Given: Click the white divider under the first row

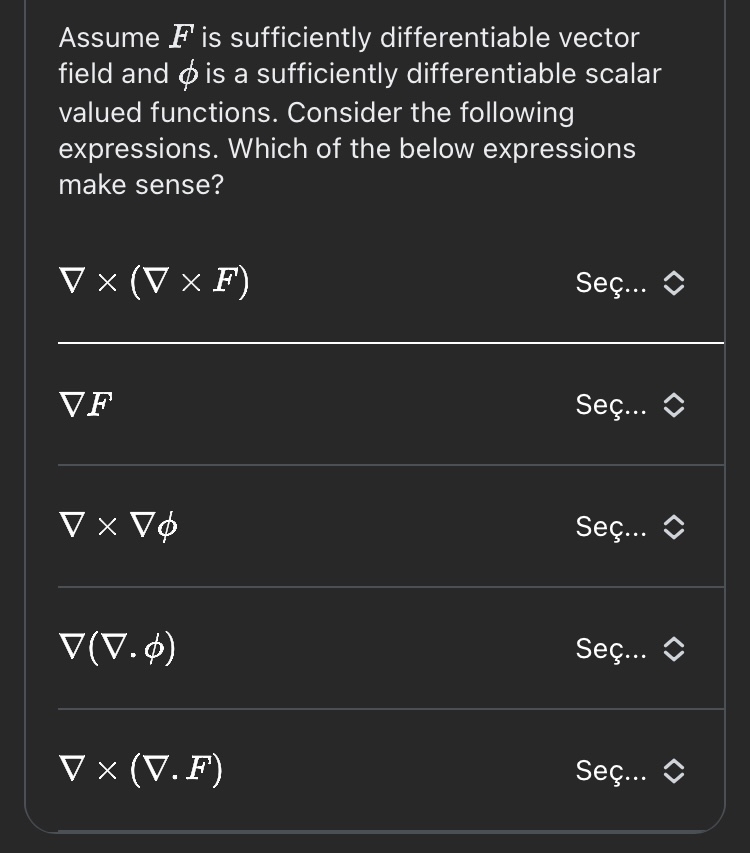Looking at the screenshot, I should [x=390, y=342].
